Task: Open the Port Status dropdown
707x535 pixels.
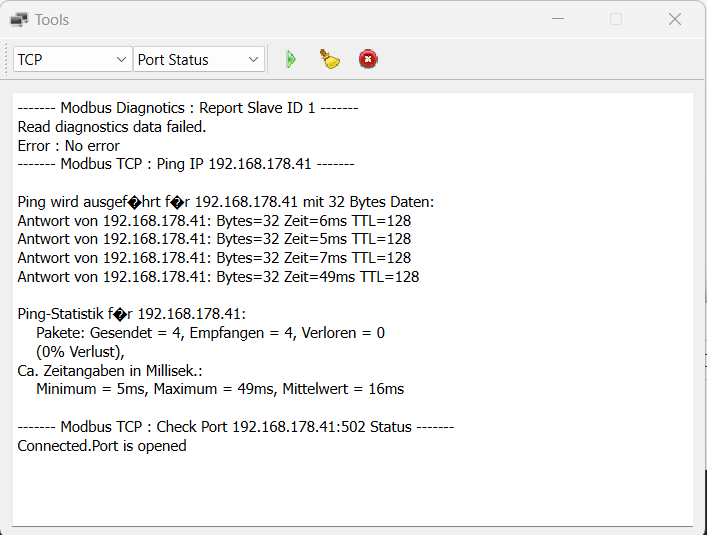Action: coord(199,59)
